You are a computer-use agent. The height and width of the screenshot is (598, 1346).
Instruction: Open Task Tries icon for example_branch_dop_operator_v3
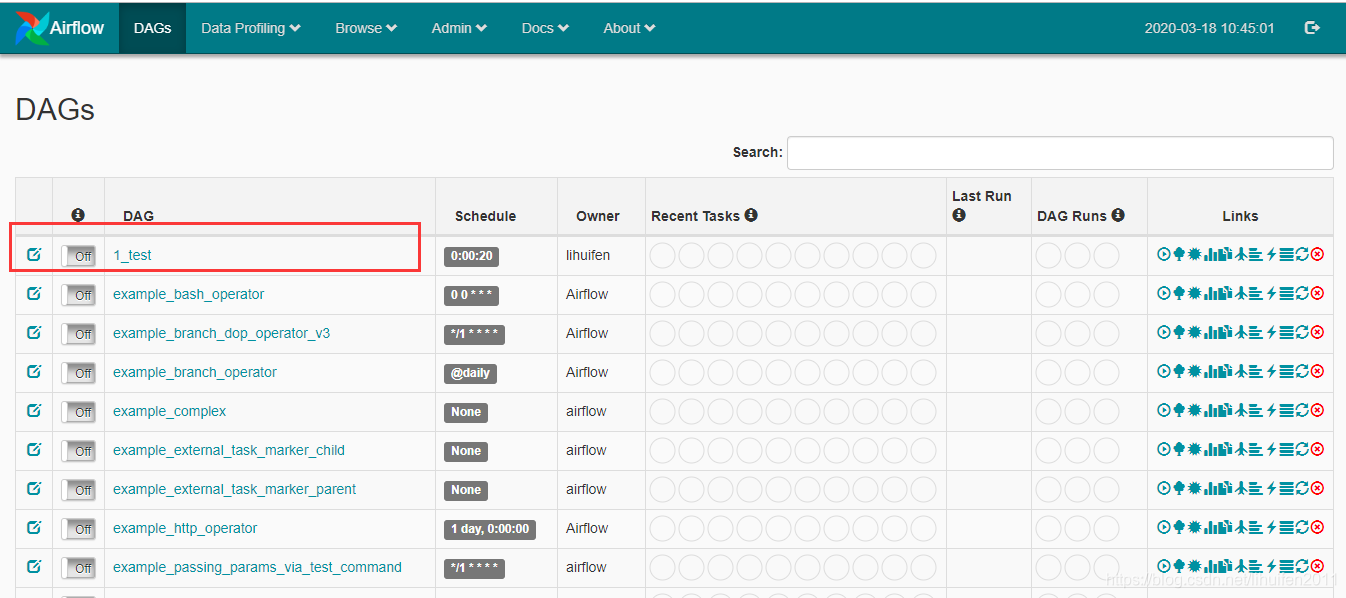tap(1225, 332)
